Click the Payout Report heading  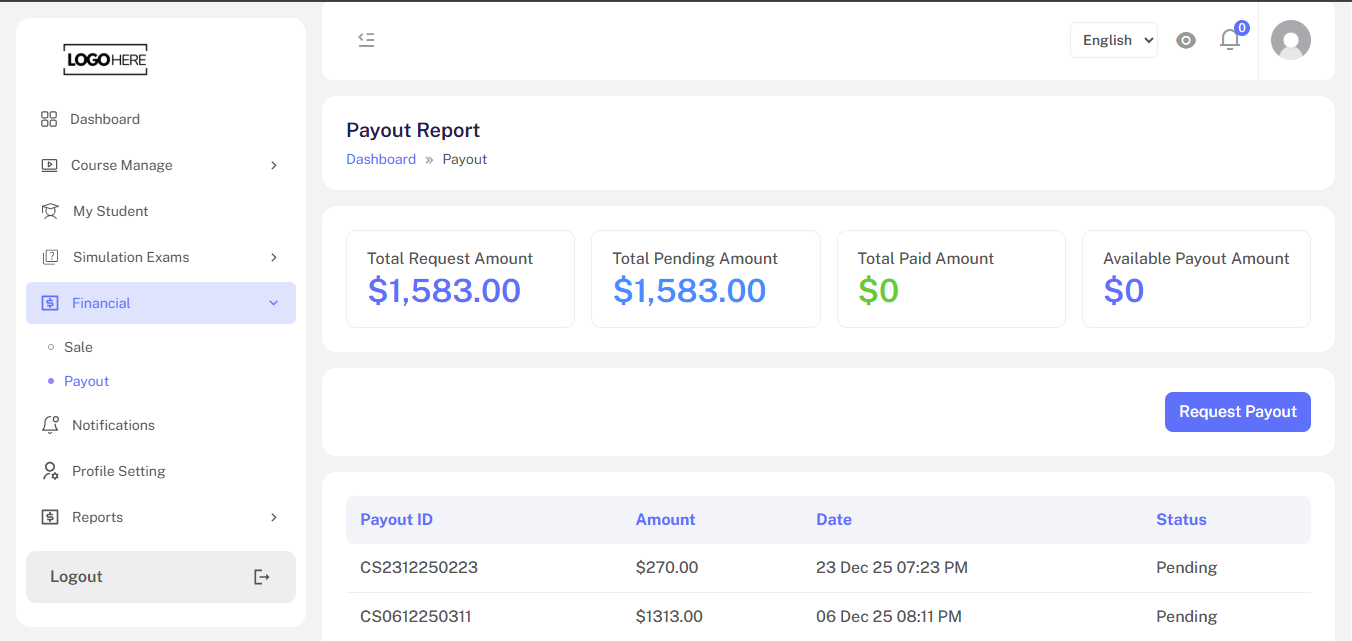tap(413, 130)
